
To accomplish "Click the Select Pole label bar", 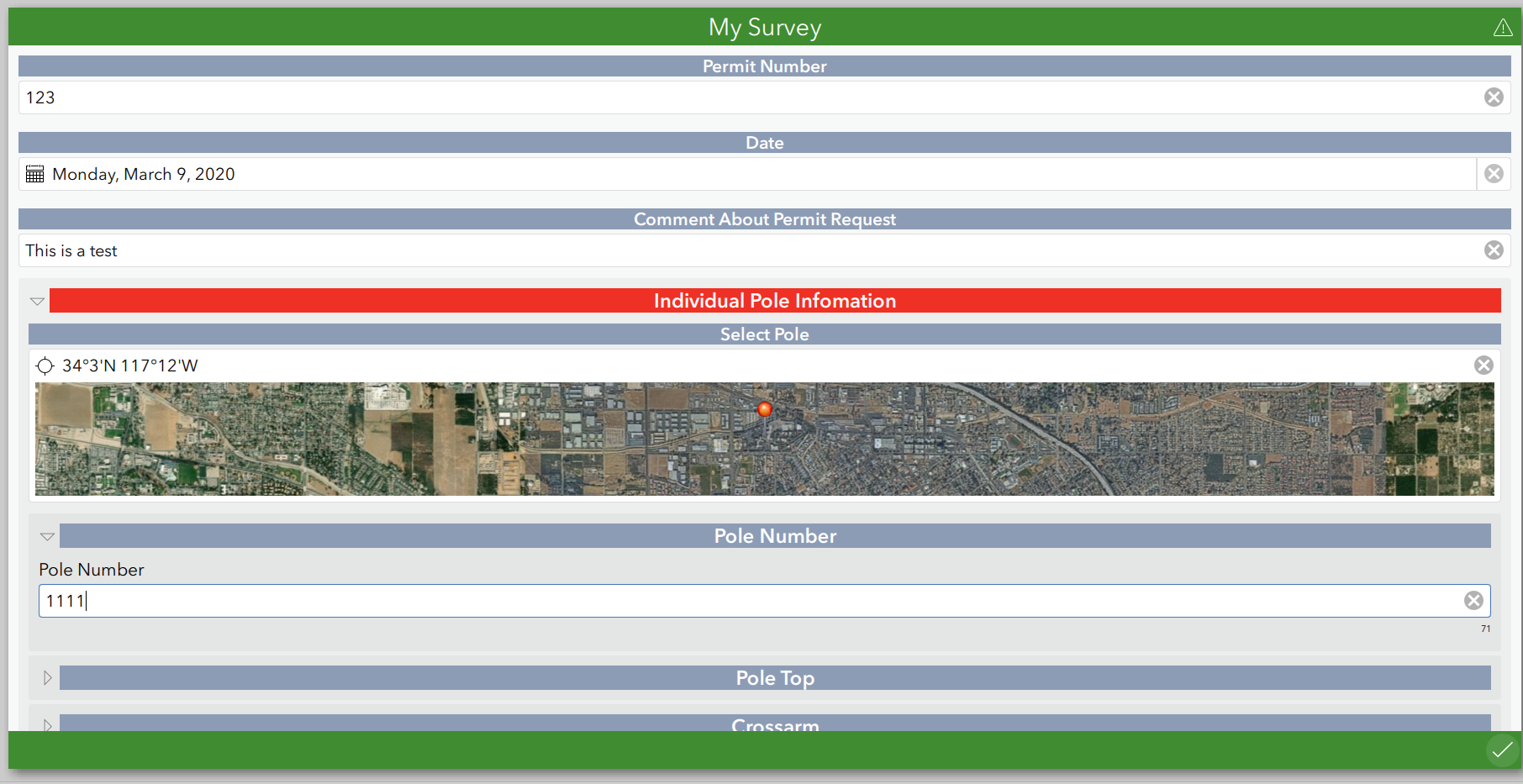I will click(x=765, y=334).
